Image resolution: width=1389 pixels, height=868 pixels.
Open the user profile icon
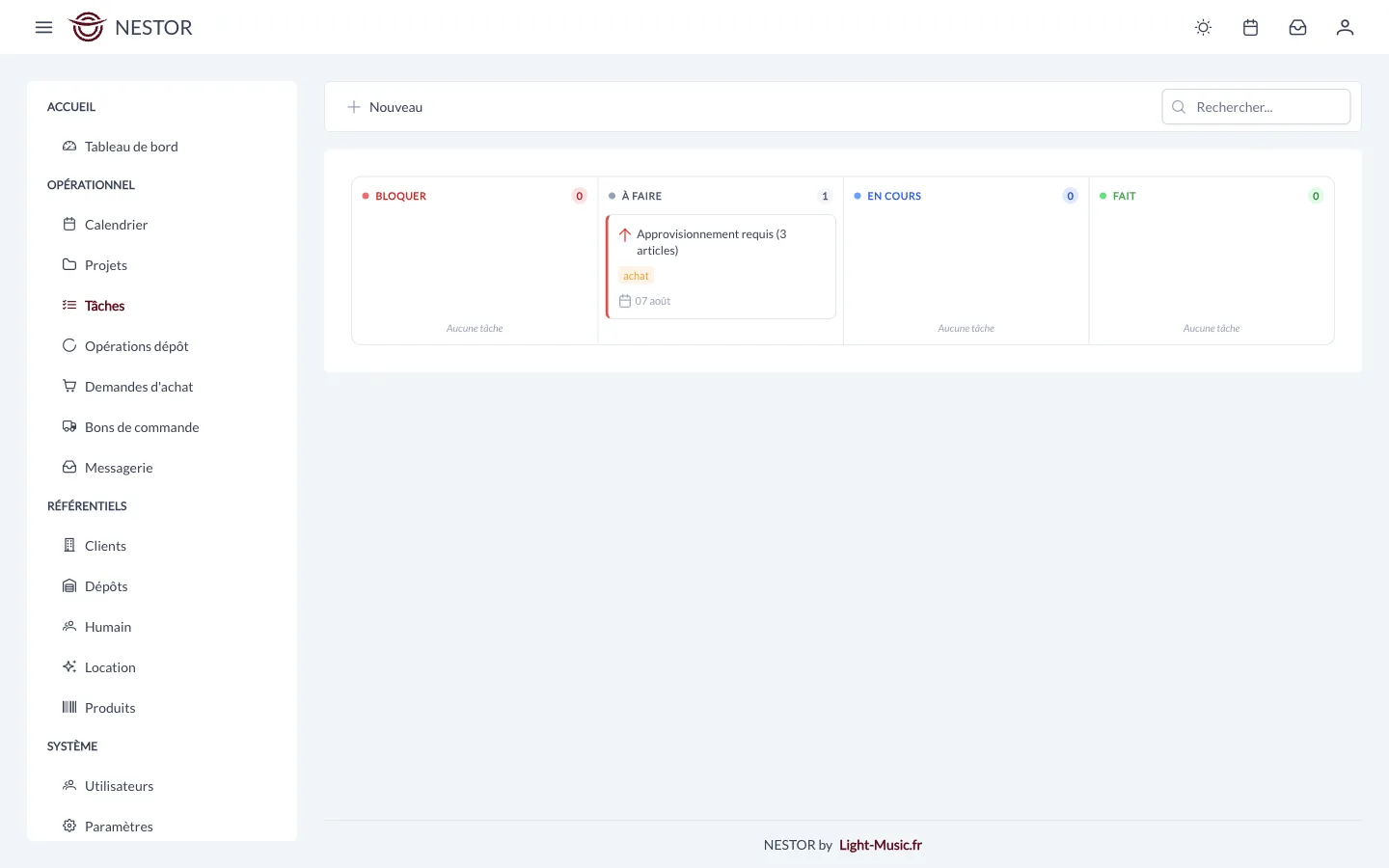point(1345,27)
